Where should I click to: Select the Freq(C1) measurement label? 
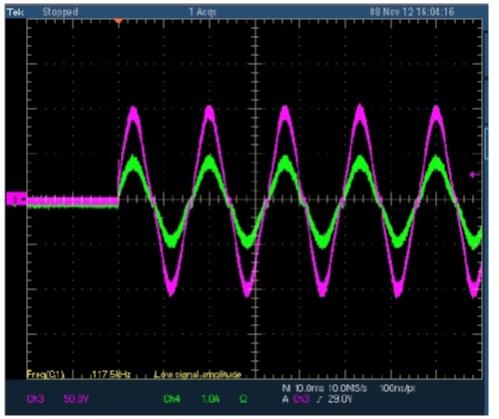click(45, 375)
